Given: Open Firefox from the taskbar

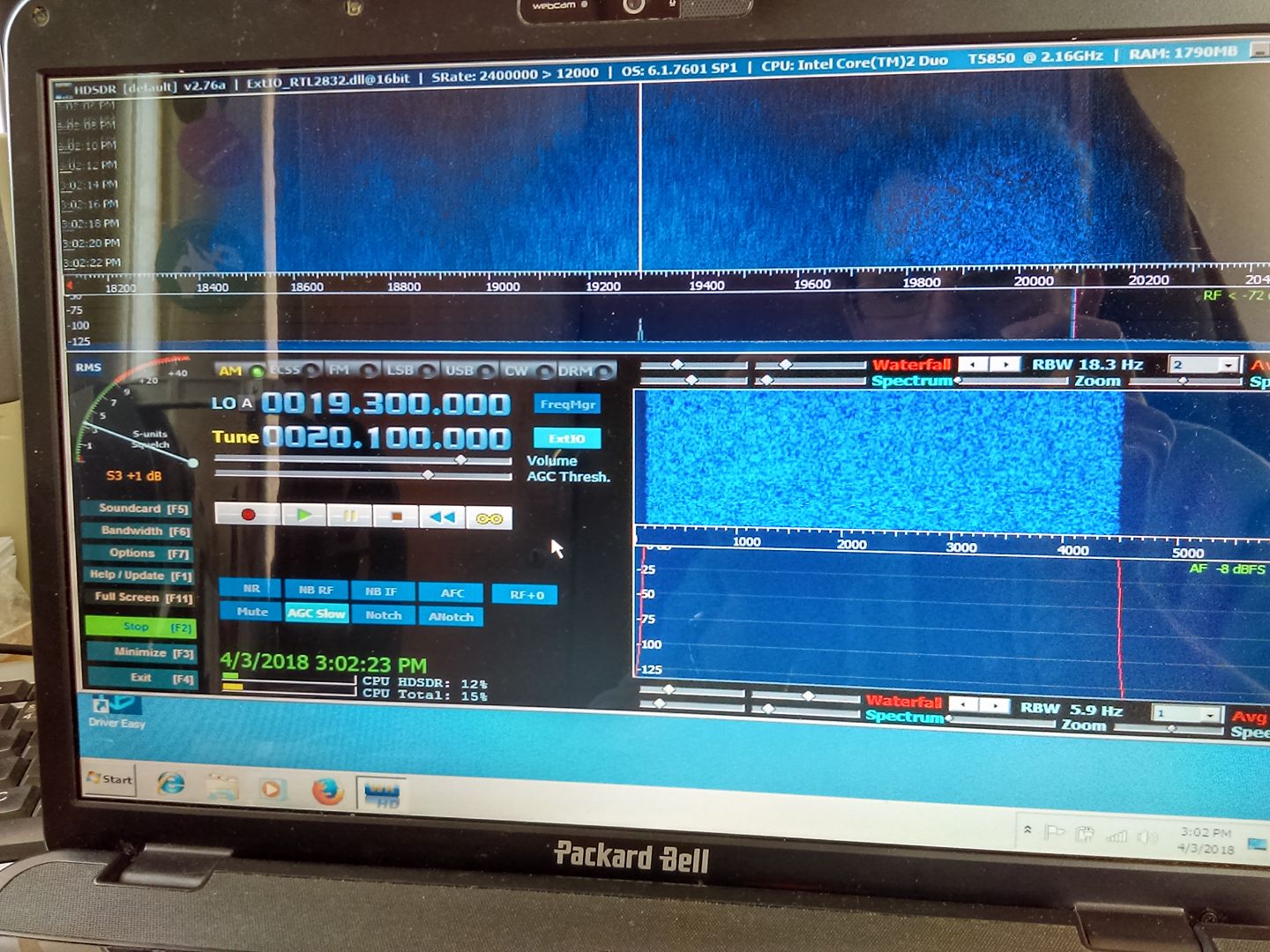Looking at the screenshot, I should pyautogui.click(x=327, y=791).
